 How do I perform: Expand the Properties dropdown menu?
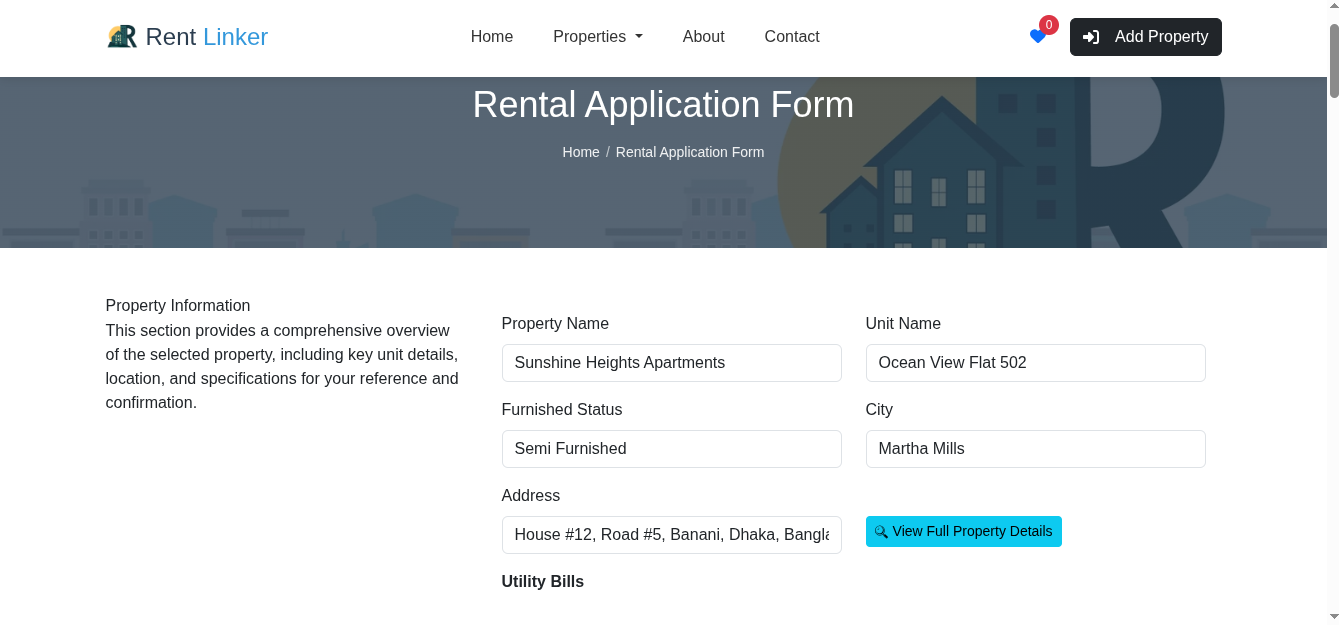tap(597, 36)
